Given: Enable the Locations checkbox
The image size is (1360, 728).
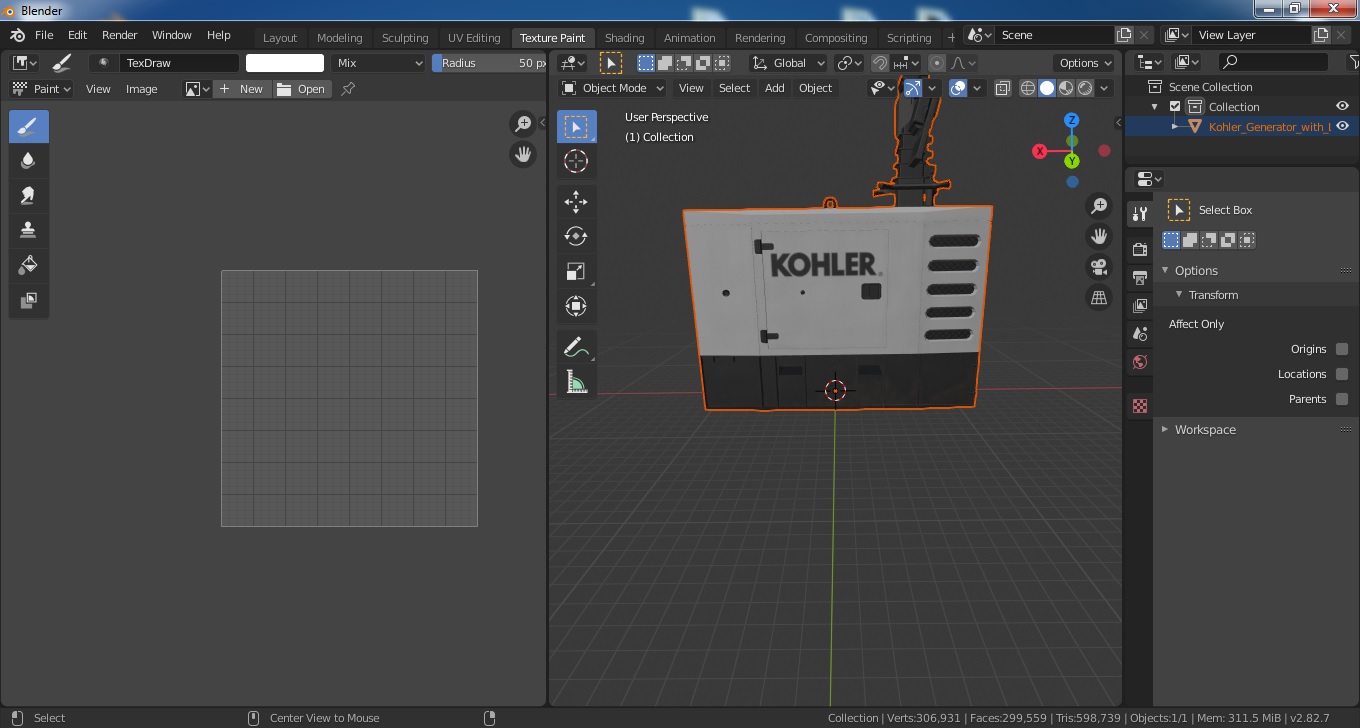Looking at the screenshot, I should [1342, 374].
